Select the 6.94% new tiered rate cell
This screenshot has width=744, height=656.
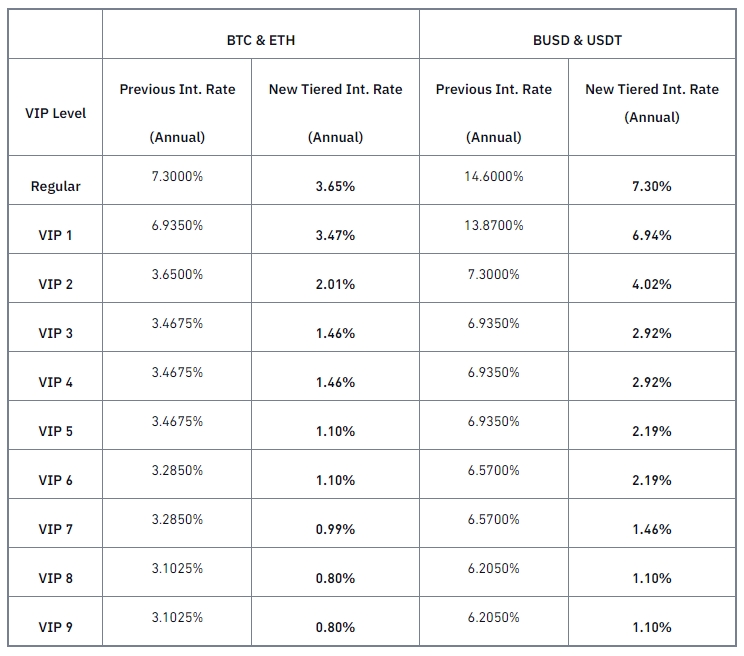(x=651, y=235)
